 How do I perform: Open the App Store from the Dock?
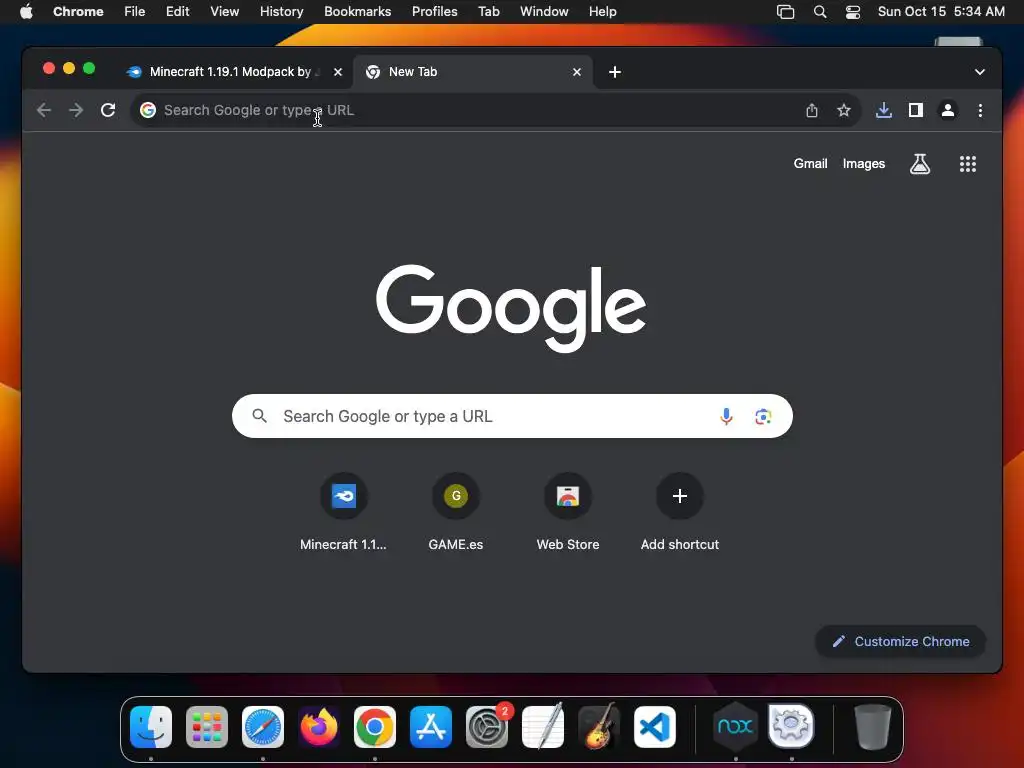pos(431,727)
